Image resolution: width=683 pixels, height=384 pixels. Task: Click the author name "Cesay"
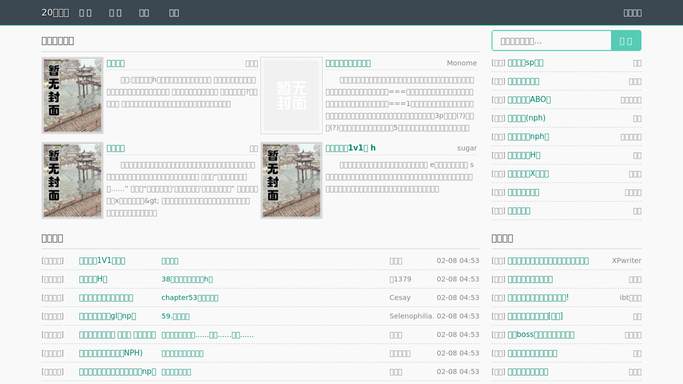[x=400, y=298]
